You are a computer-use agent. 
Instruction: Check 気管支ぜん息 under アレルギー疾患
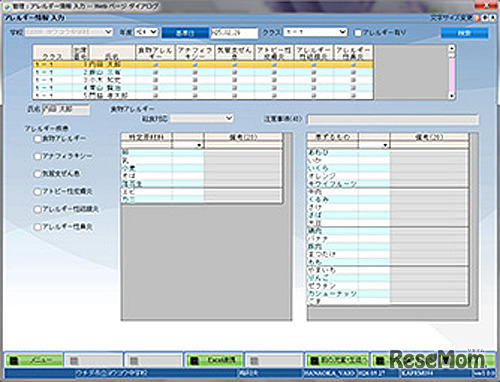(37, 174)
